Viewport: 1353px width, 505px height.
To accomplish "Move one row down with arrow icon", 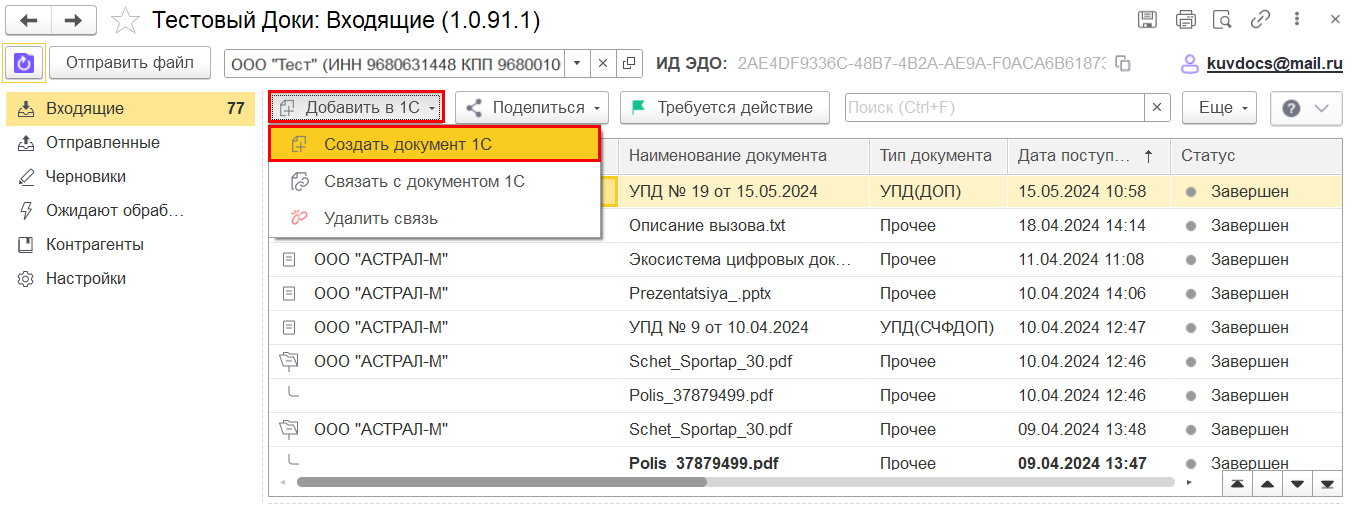I will coord(1297,483).
